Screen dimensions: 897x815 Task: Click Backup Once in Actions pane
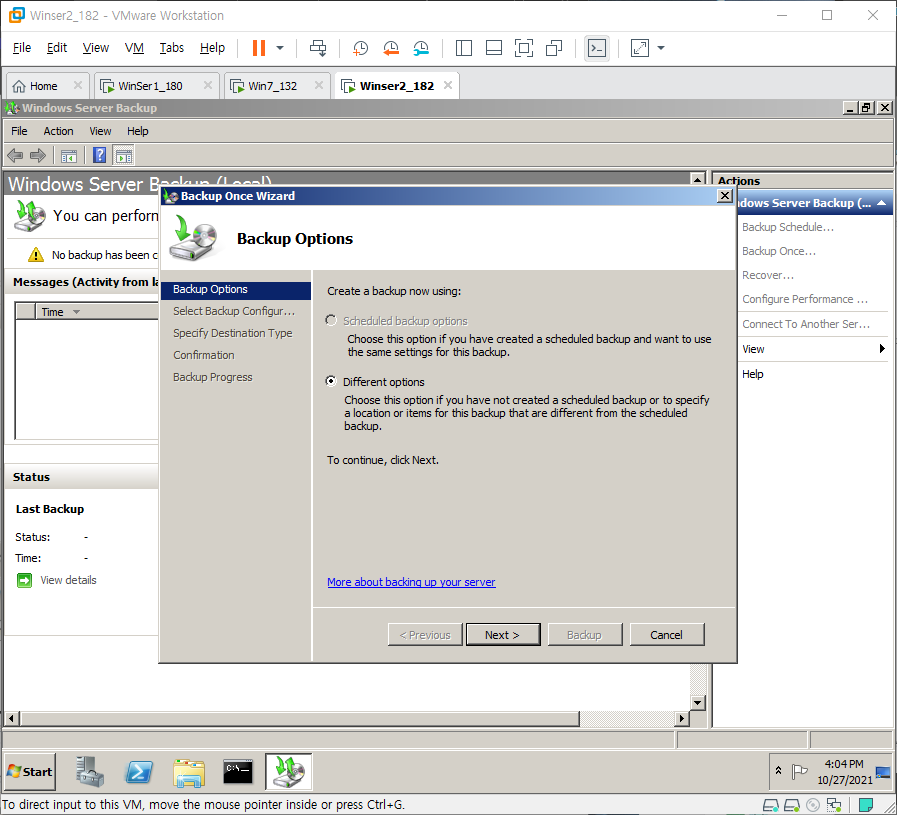point(779,251)
